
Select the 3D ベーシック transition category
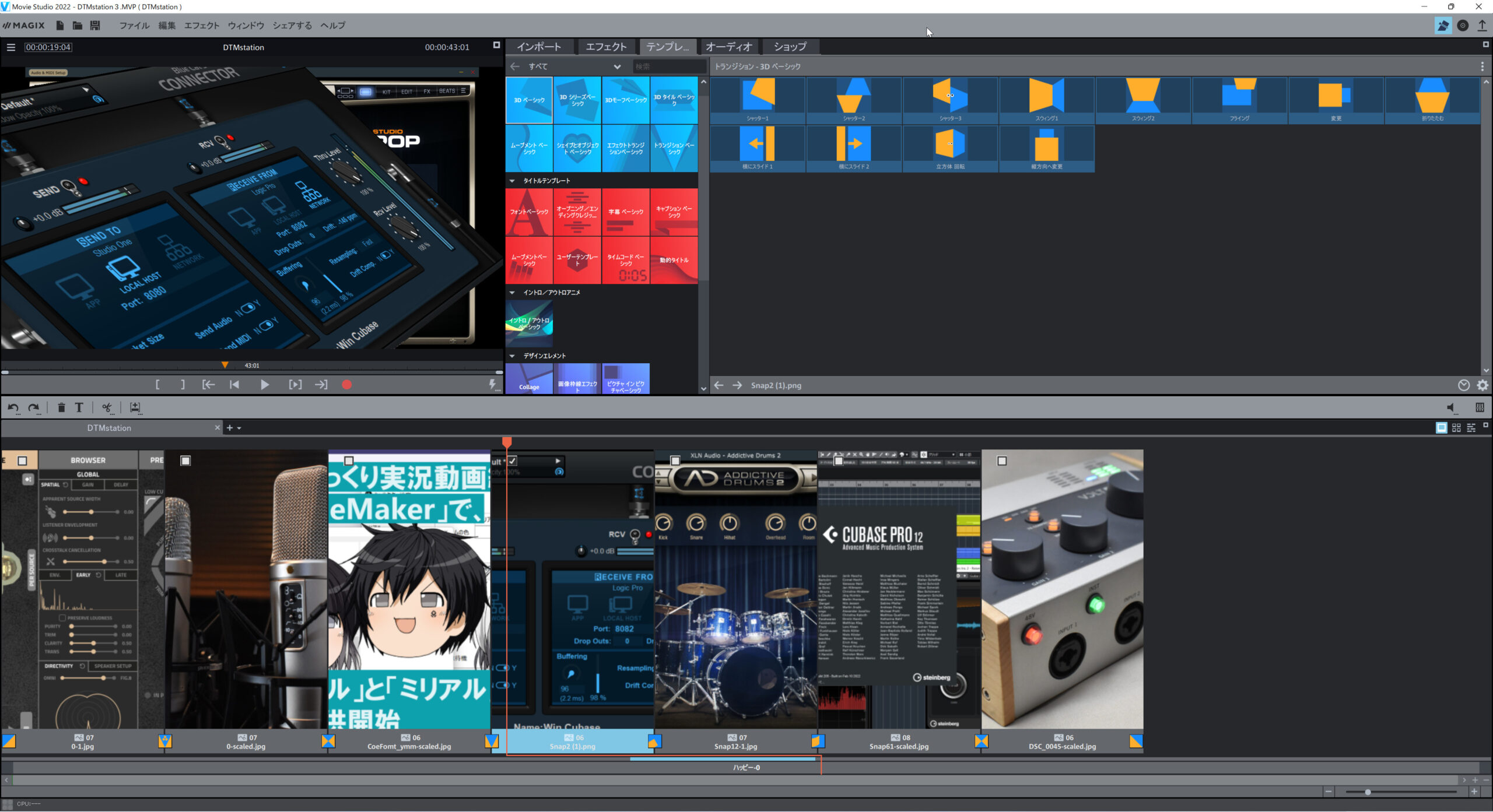pos(529,100)
